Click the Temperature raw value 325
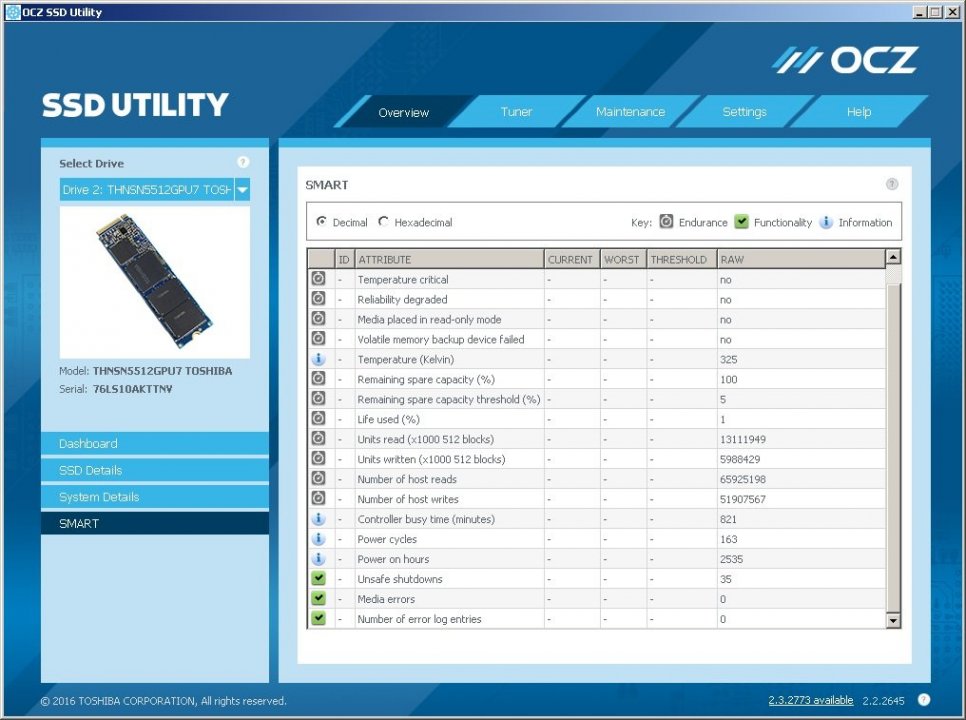This screenshot has height=720, width=966. pos(728,359)
